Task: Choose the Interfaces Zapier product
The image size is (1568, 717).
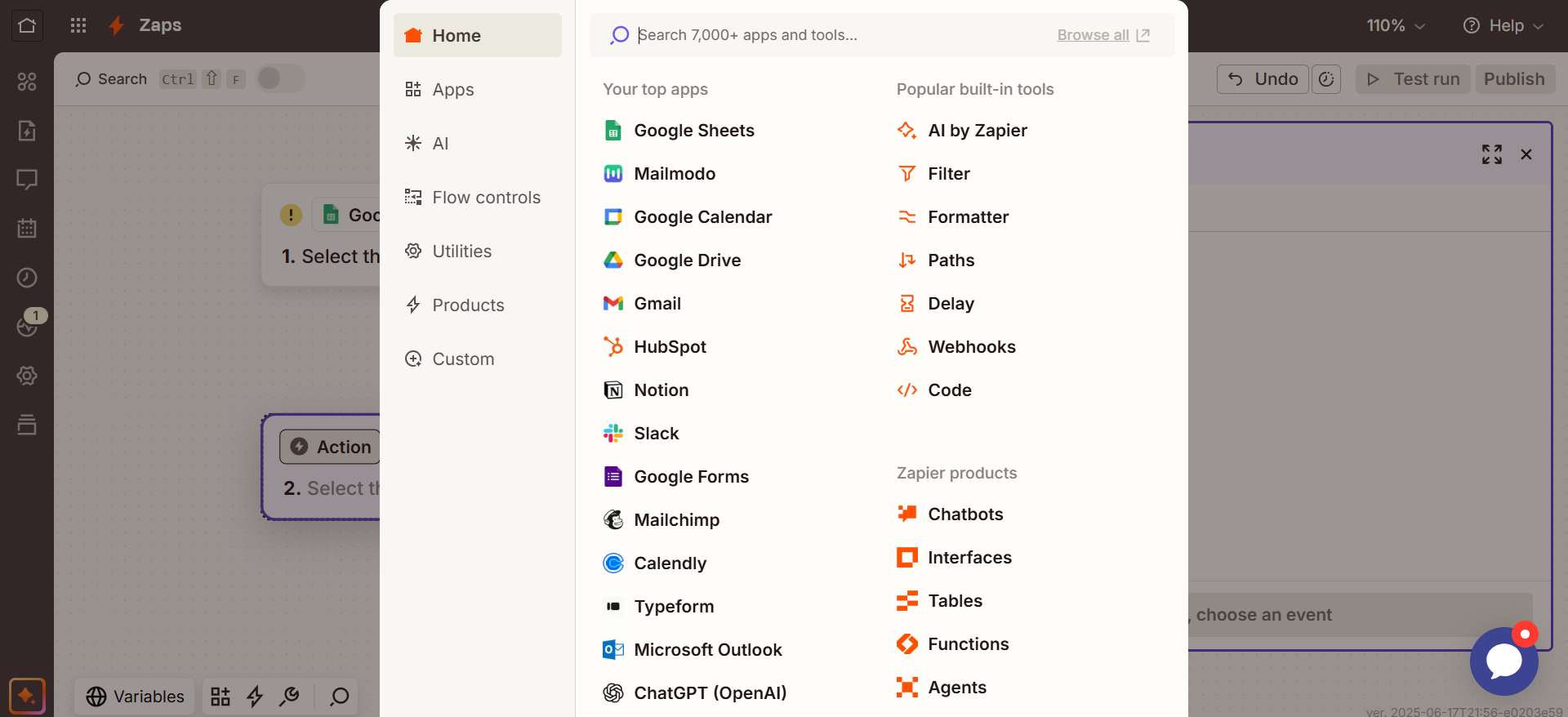Action: pyautogui.click(x=955, y=558)
